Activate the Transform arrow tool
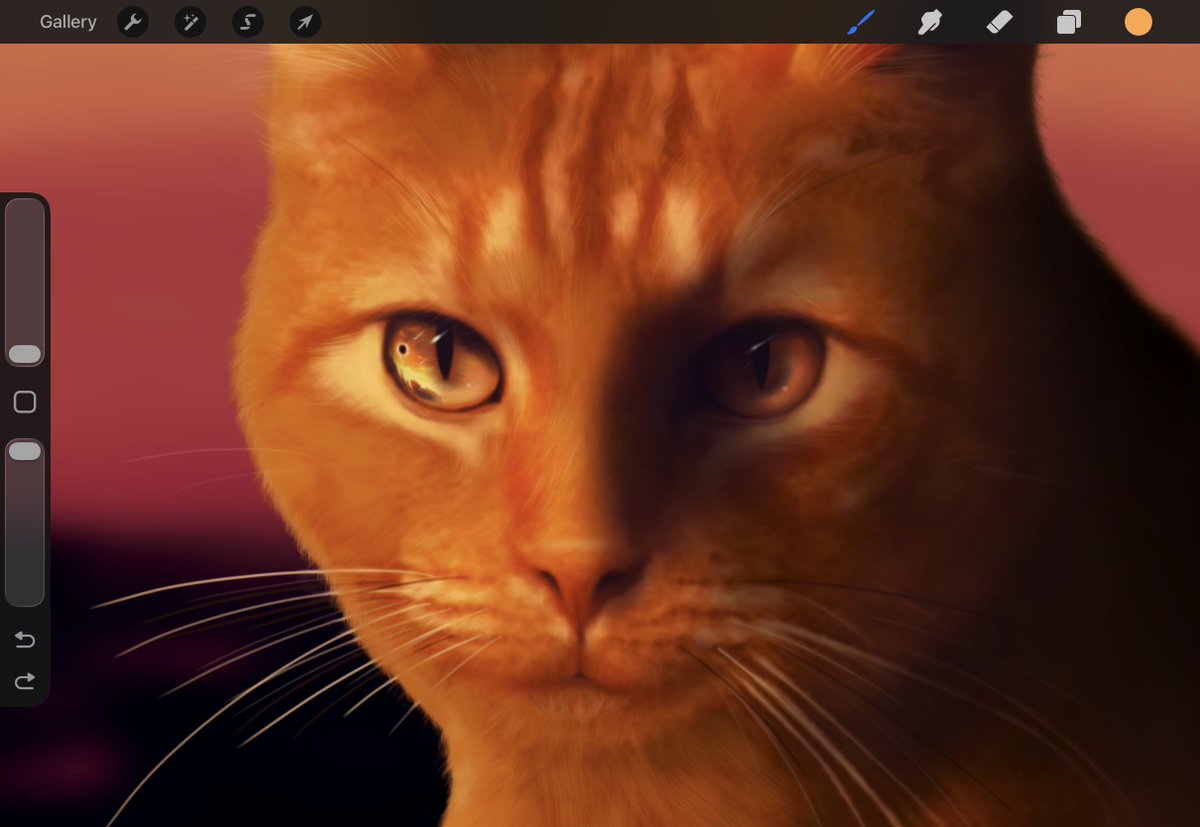This screenshot has height=827, width=1200. pos(305,22)
